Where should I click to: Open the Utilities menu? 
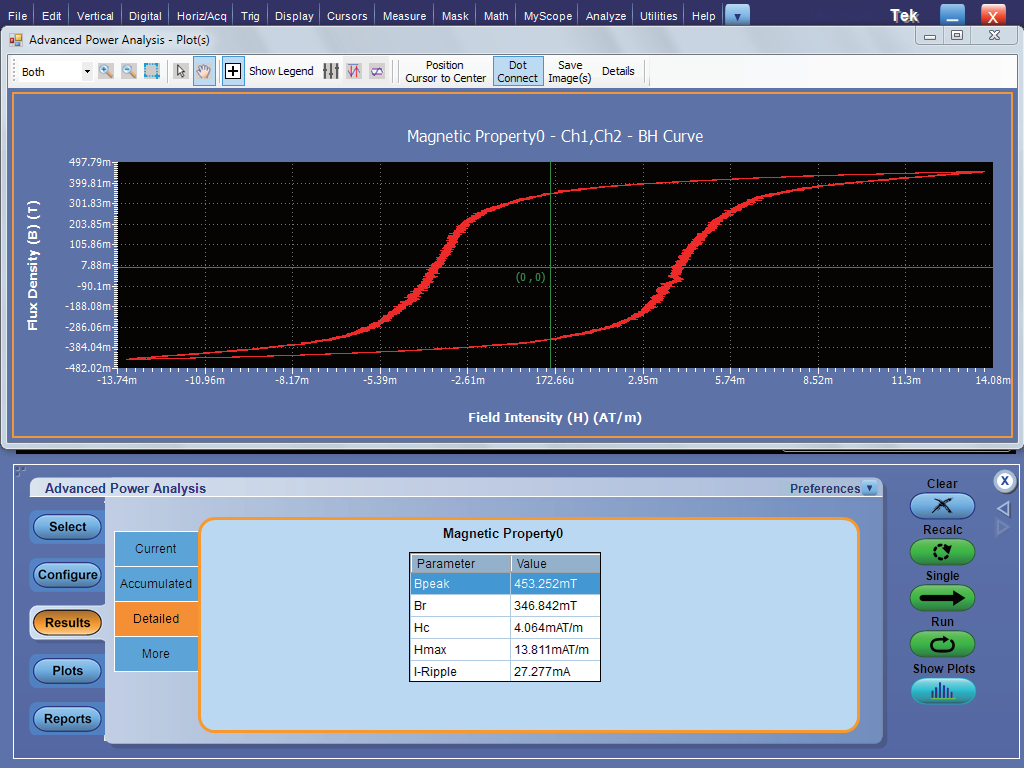(x=658, y=16)
